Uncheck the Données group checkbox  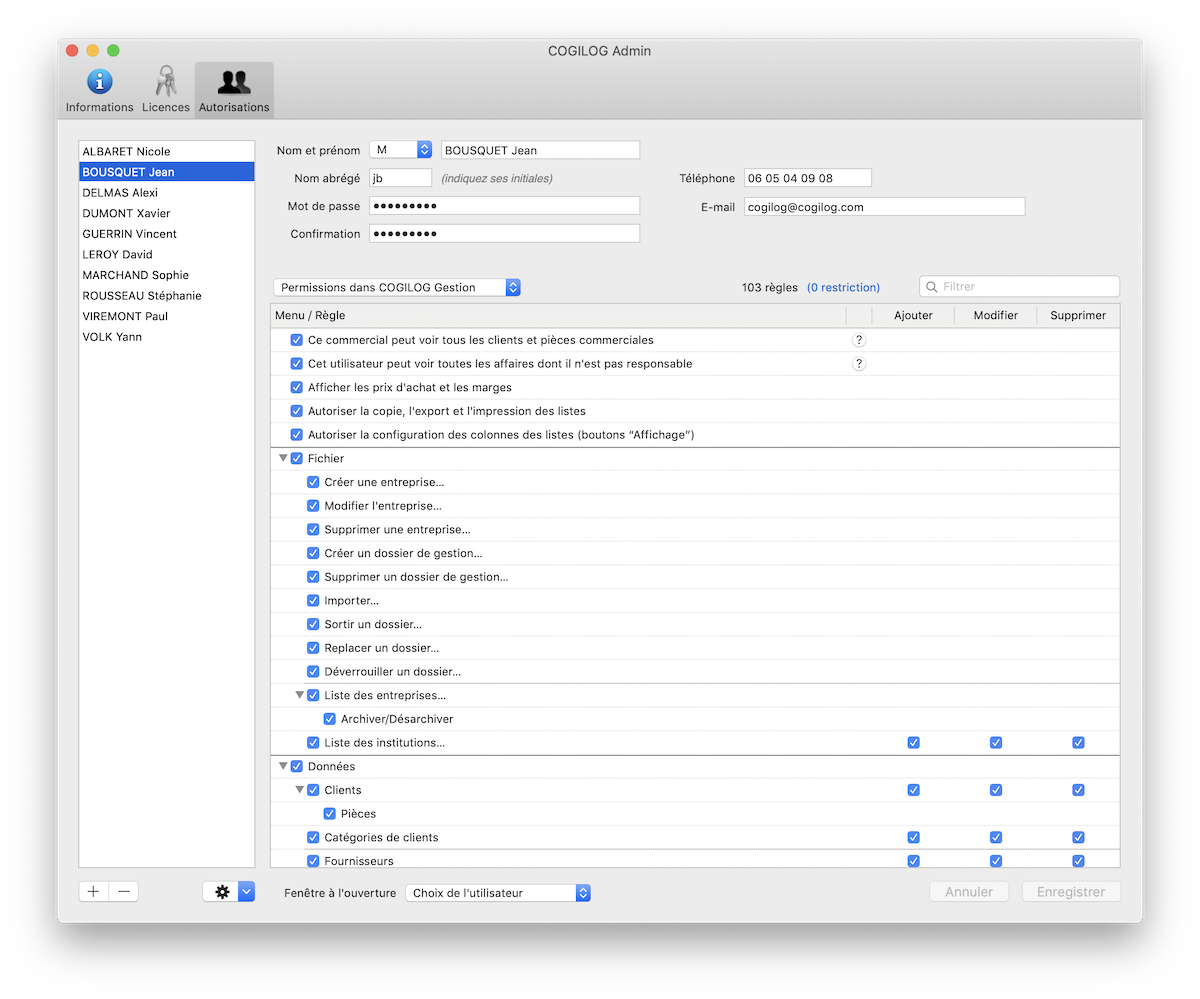point(297,767)
